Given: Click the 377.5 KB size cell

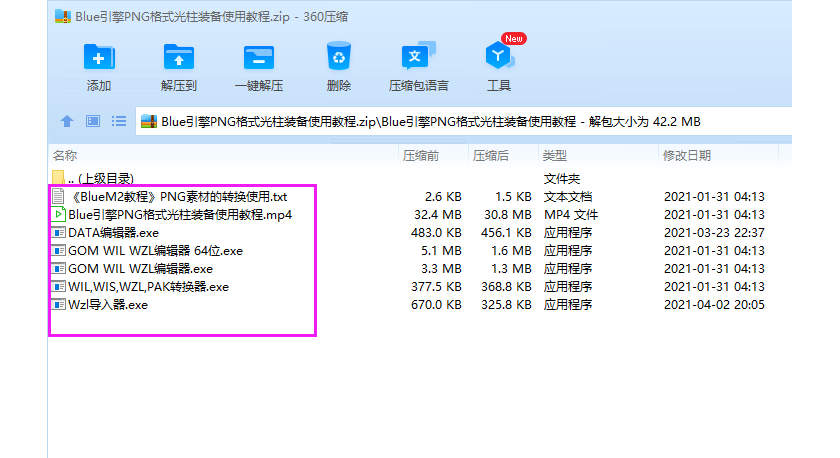Looking at the screenshot, I should pos(436,287).
